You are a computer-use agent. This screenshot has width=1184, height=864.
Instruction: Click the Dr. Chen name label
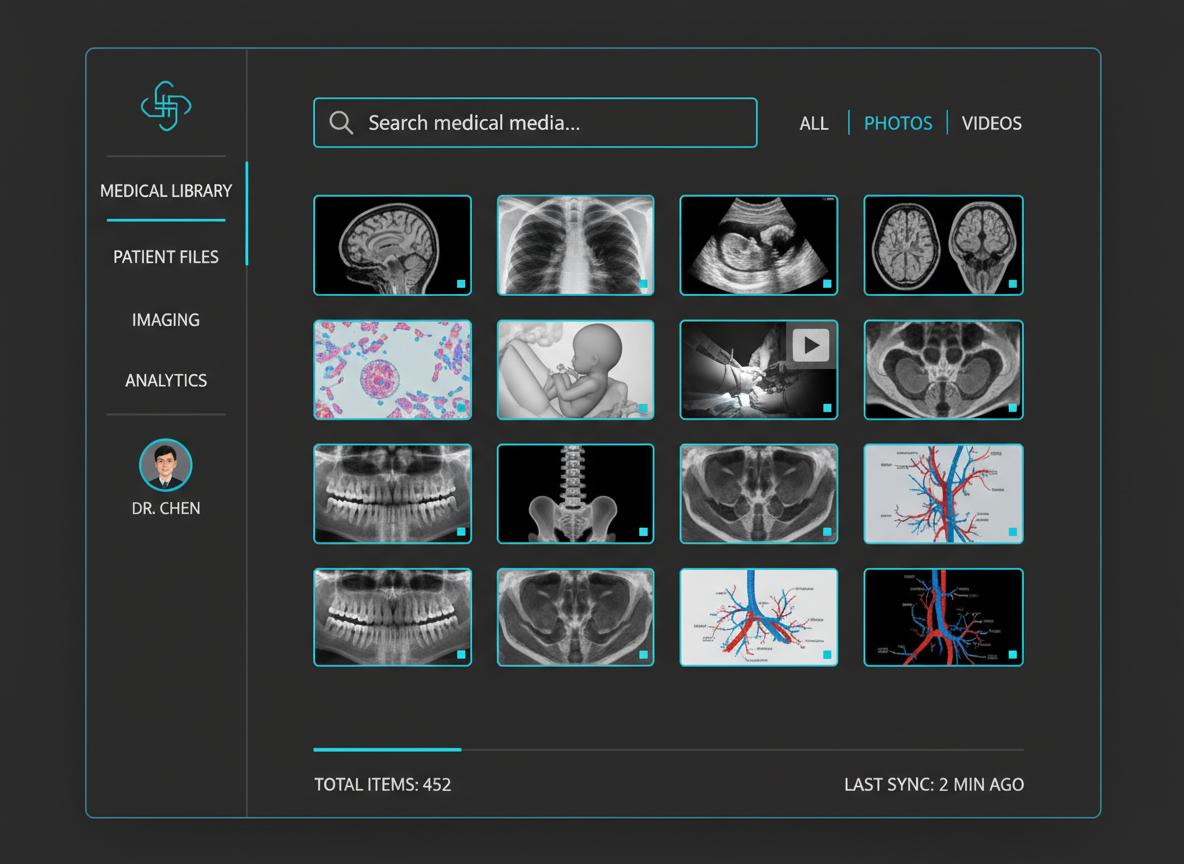(x=166, y=508)
